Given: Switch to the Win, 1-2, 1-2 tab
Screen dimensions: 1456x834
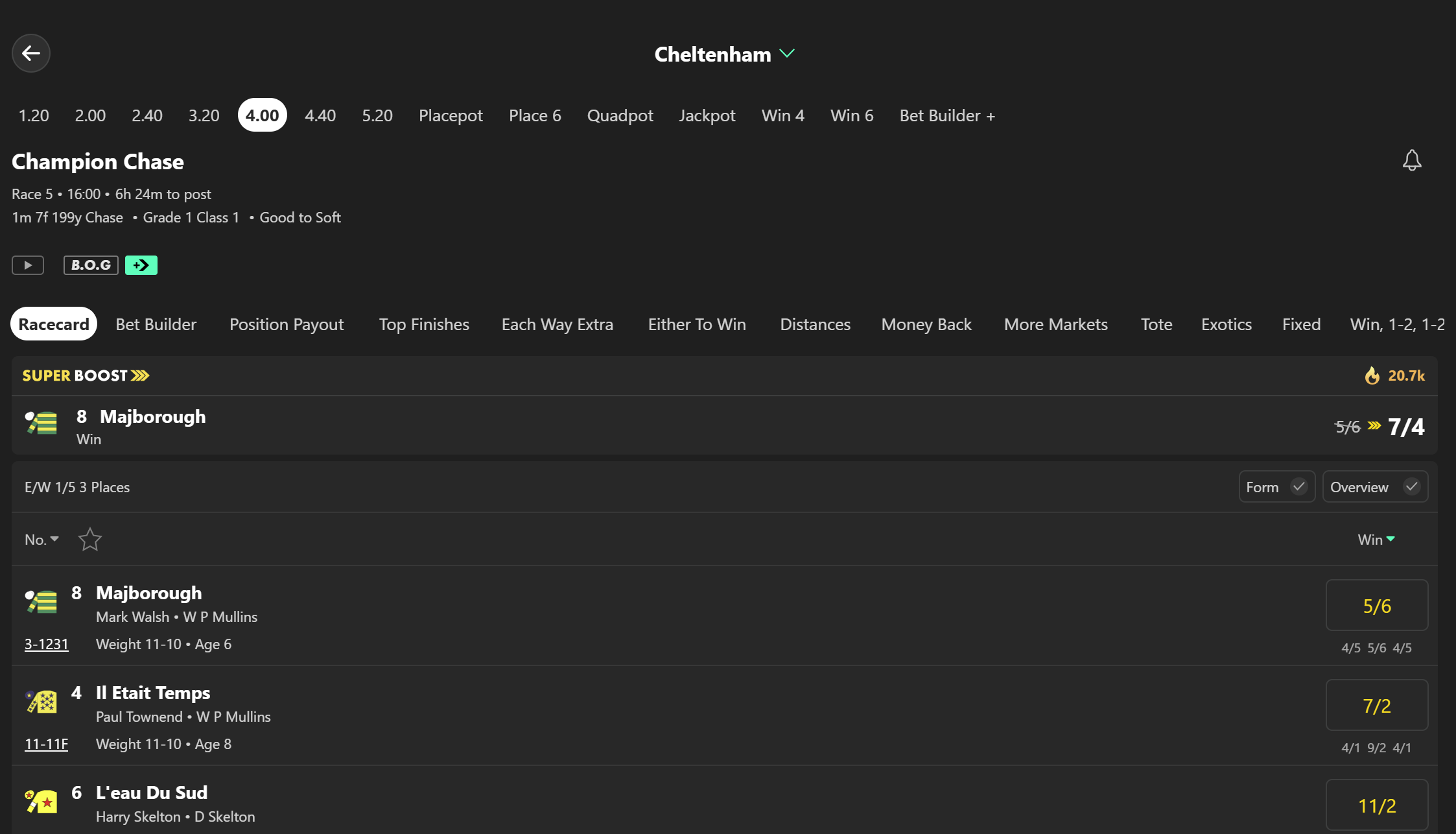Looking at the screenshot, I should point(1398,324).
